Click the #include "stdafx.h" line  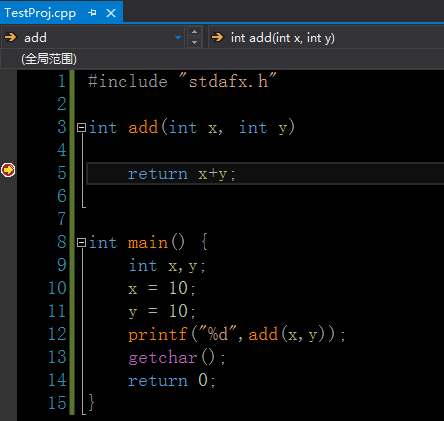pos(182,81)
